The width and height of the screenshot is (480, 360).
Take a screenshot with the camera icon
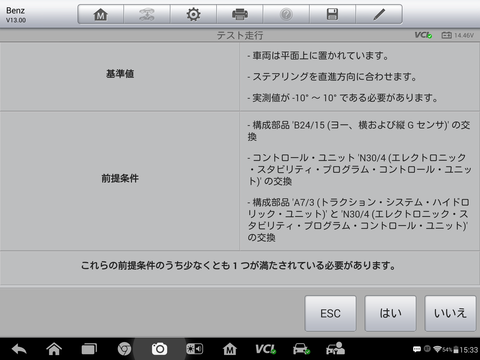(x=159, y=349)
